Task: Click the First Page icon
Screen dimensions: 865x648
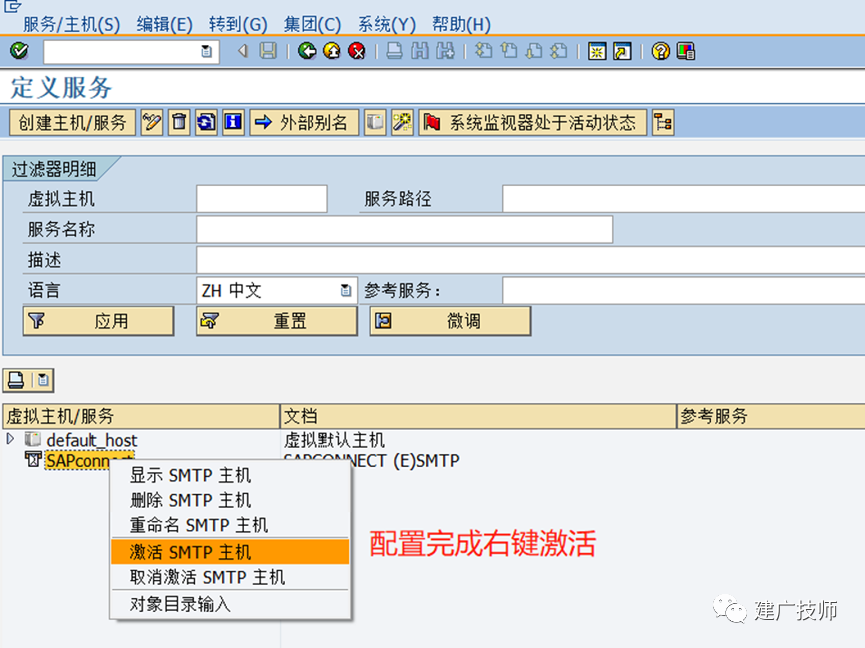Action: tap(484, 51)
